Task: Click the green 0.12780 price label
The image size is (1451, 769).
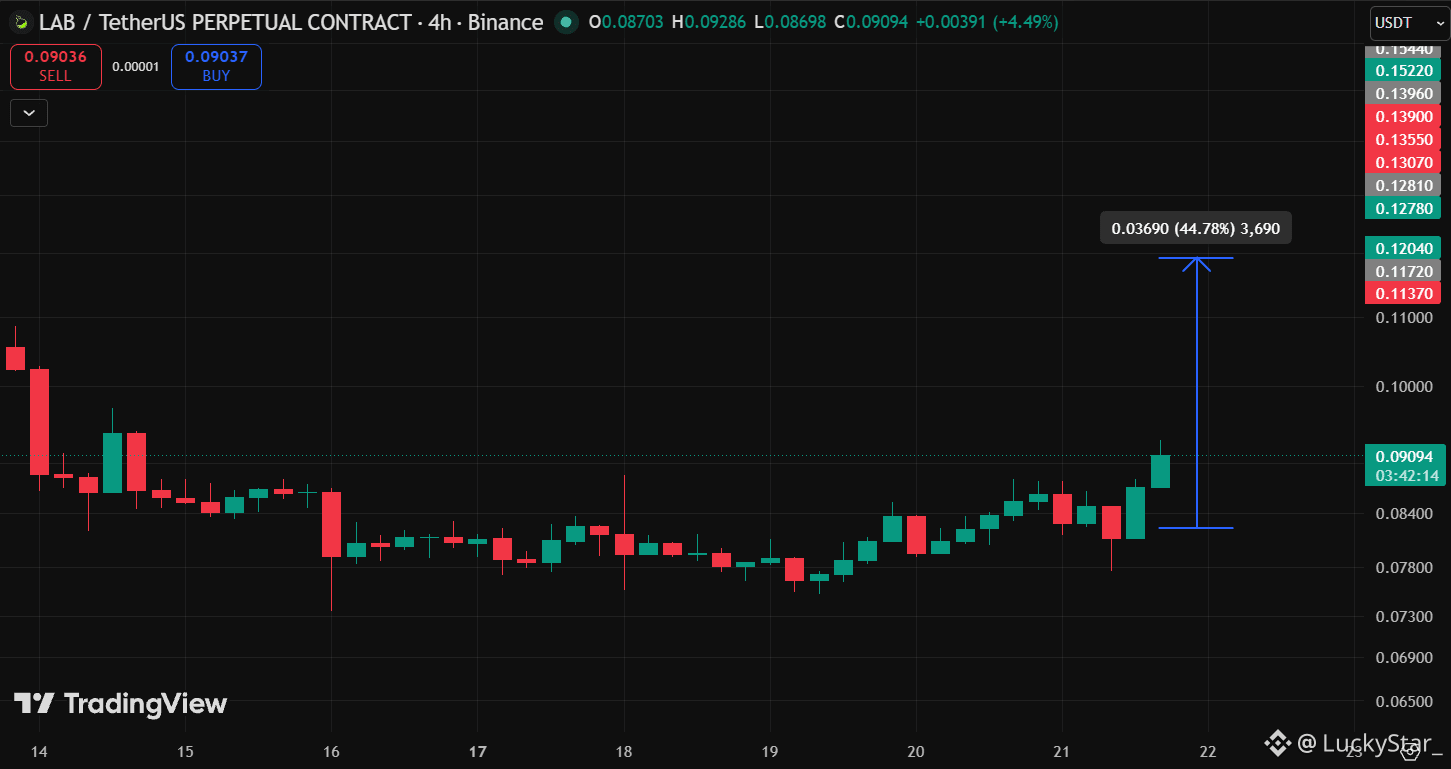Action: click(1403, 208)
